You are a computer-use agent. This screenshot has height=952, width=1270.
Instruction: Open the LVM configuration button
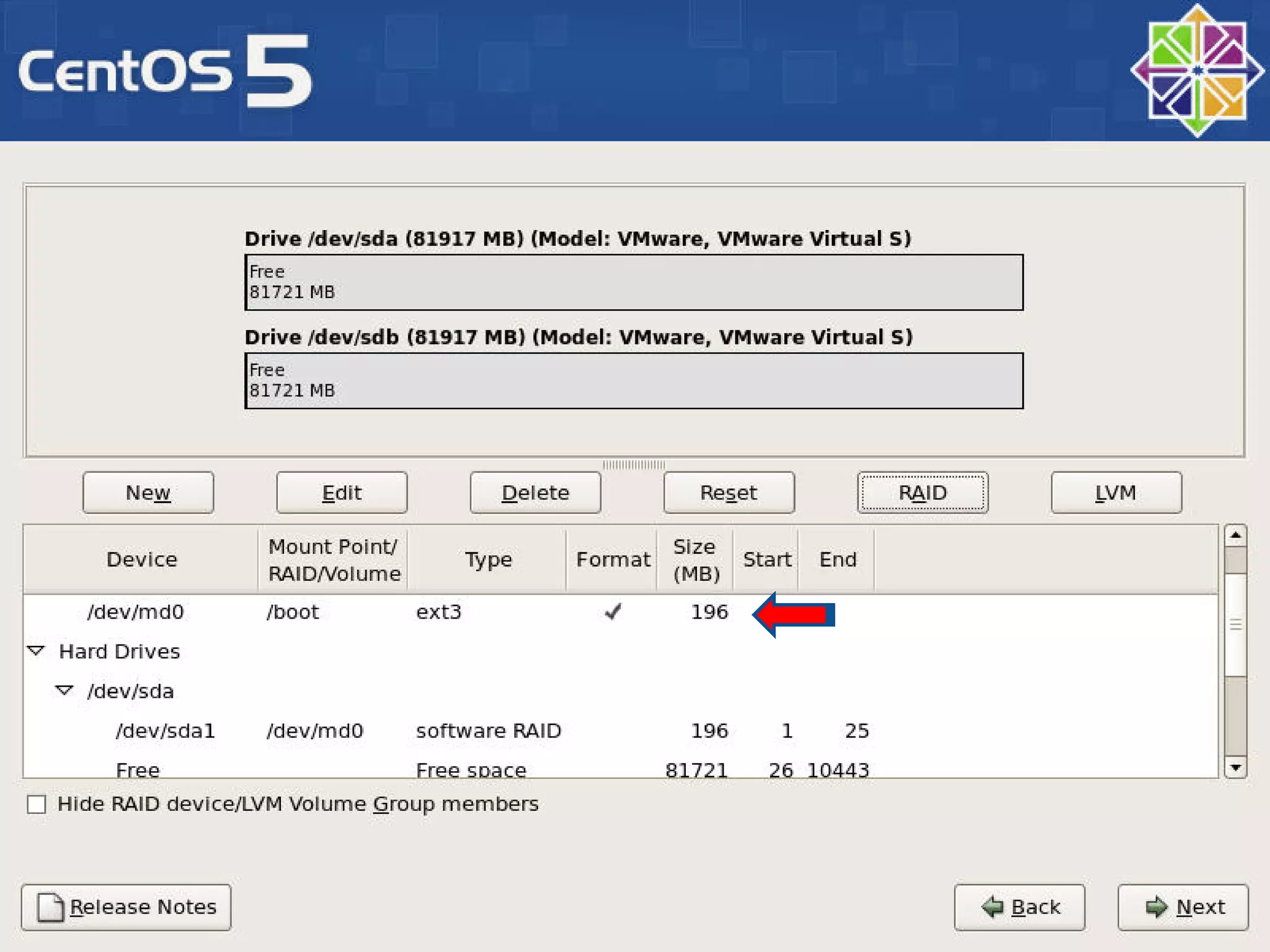1116,493
